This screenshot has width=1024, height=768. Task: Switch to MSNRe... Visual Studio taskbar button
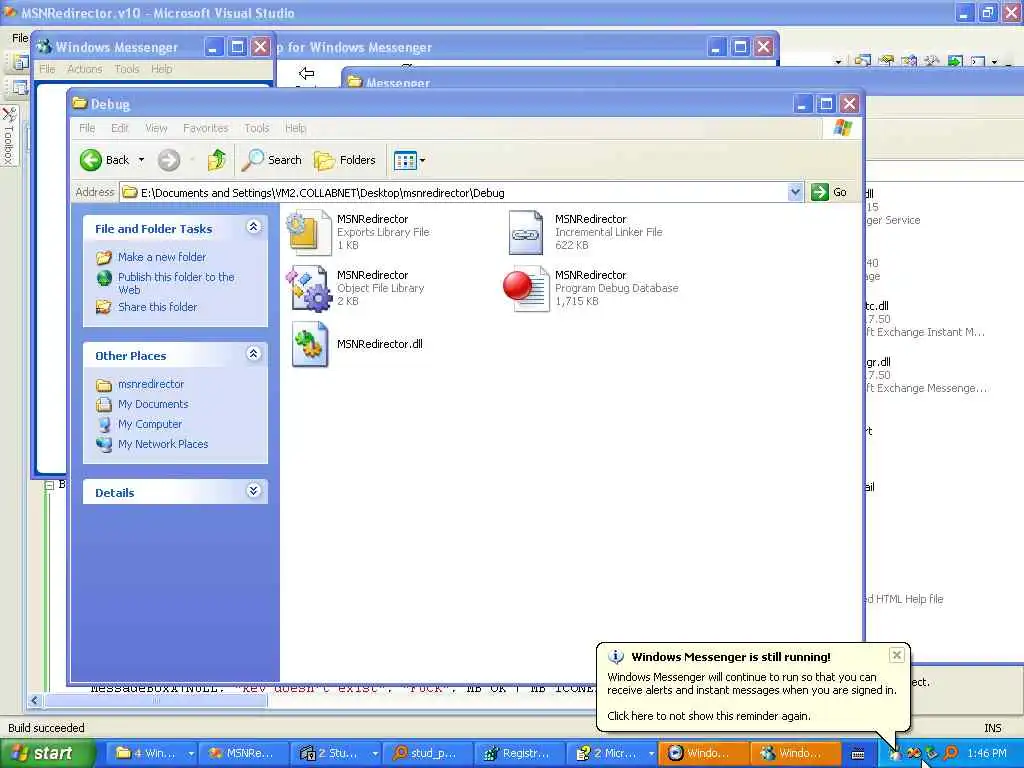[x=244, y=753]
